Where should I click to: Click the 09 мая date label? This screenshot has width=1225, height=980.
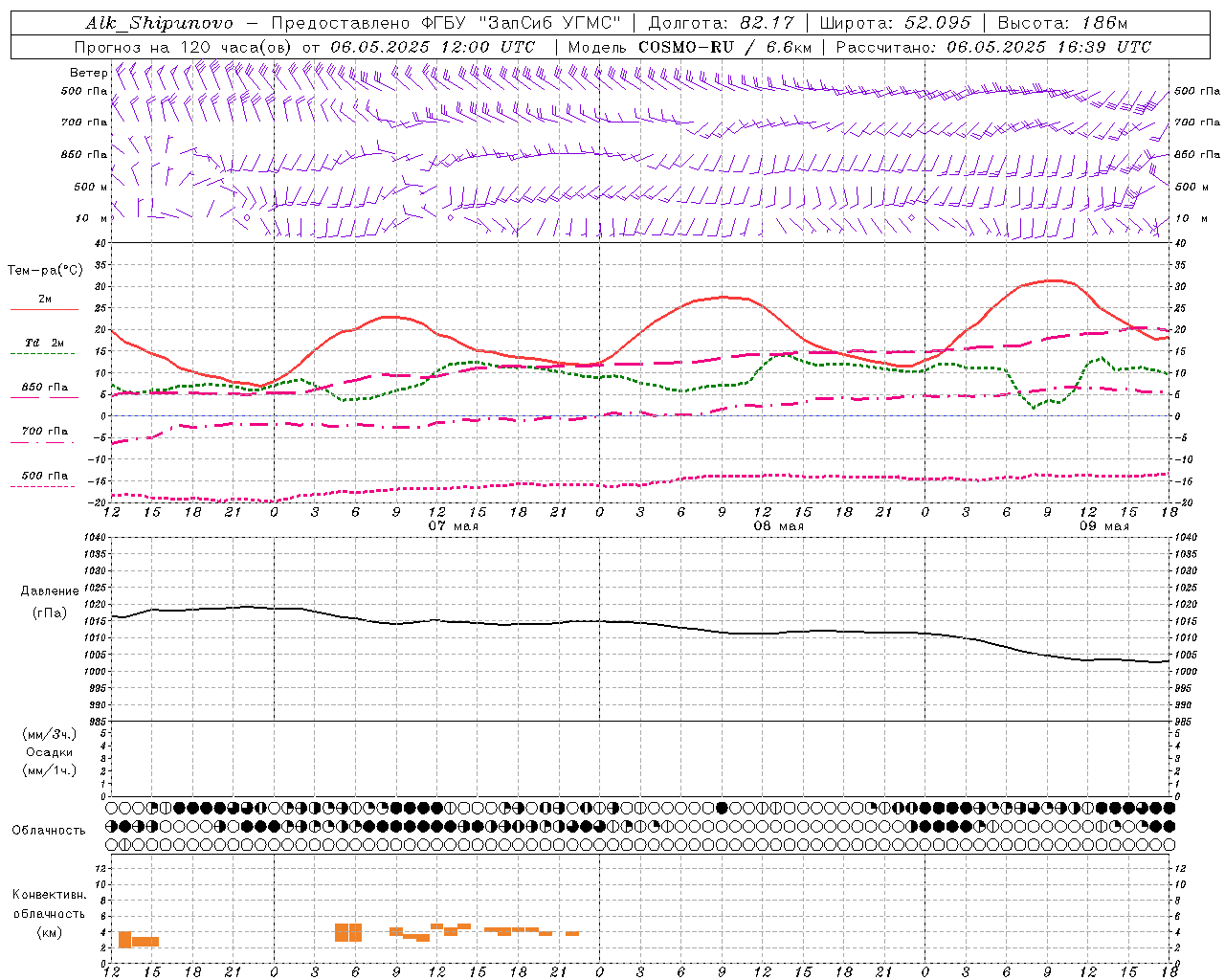tap(1103, 526)
